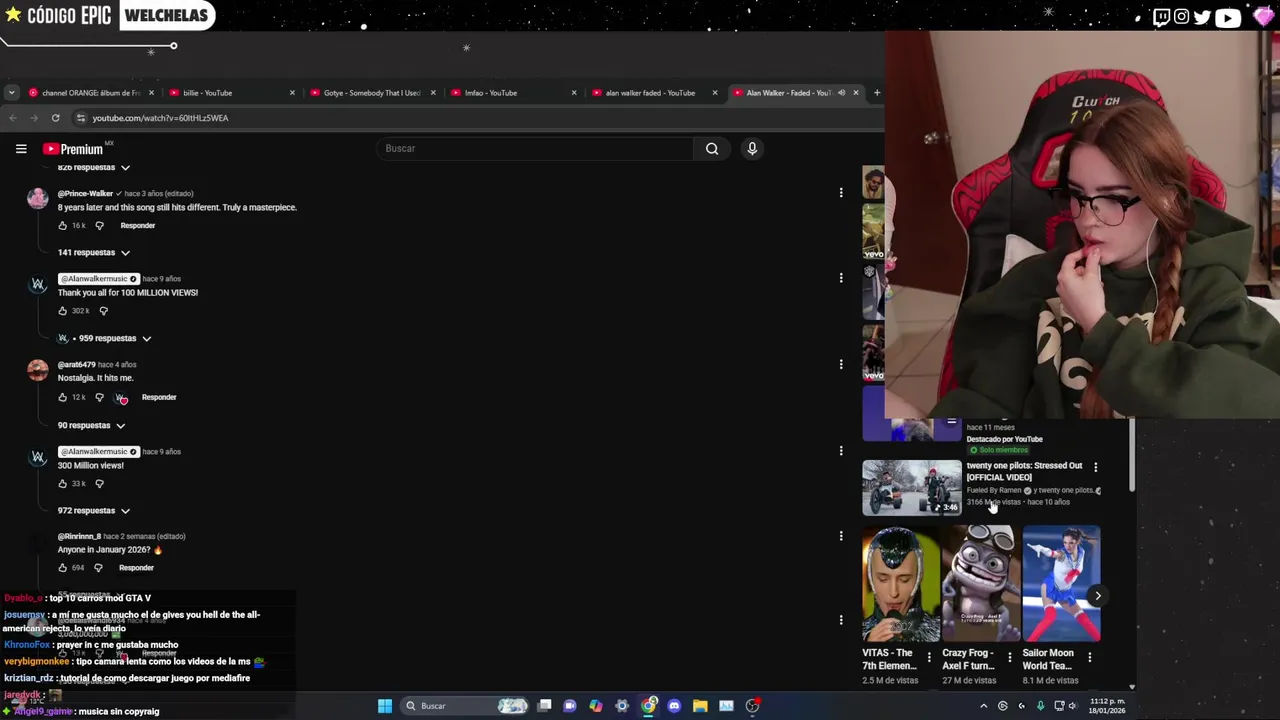Open File Explorer from the taskbar

(700, 706)
